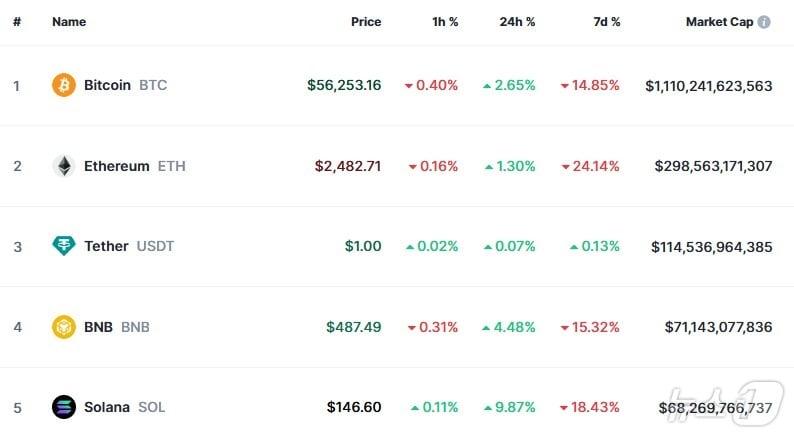Sort the table by Name column

pyautogui.click(x=69, y=21)
